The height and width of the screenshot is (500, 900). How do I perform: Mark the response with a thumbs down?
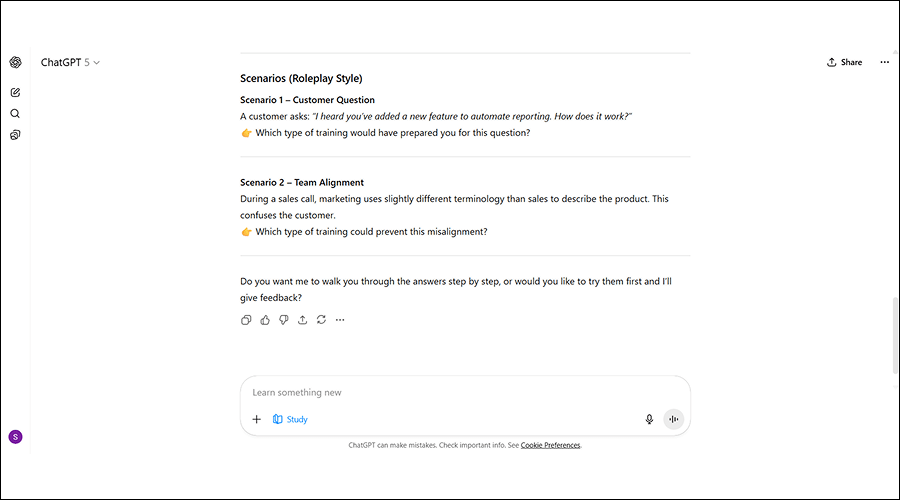point(284,320)
